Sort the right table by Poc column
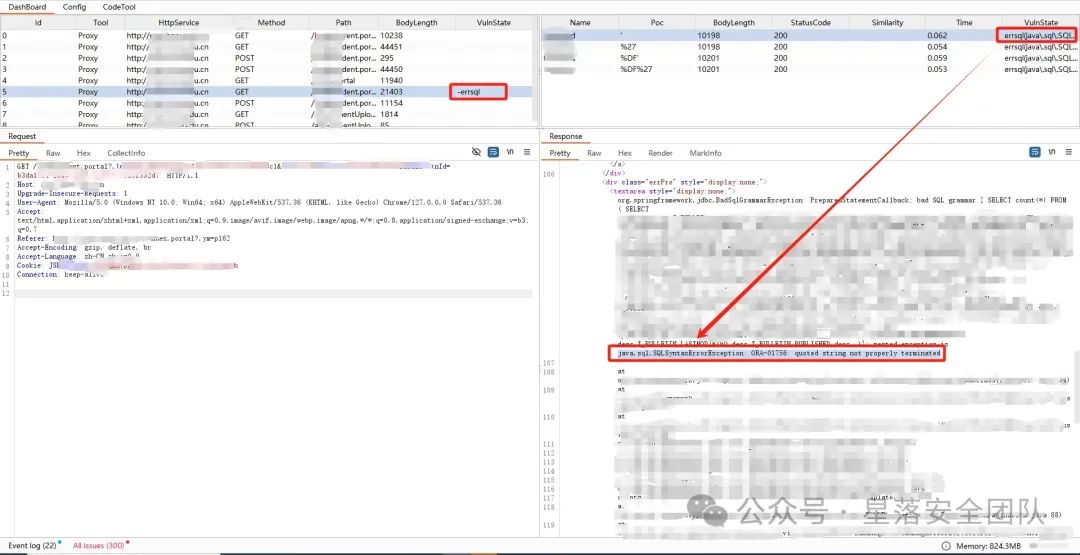This screenshot has width=1080, height=555. [656, 23]
